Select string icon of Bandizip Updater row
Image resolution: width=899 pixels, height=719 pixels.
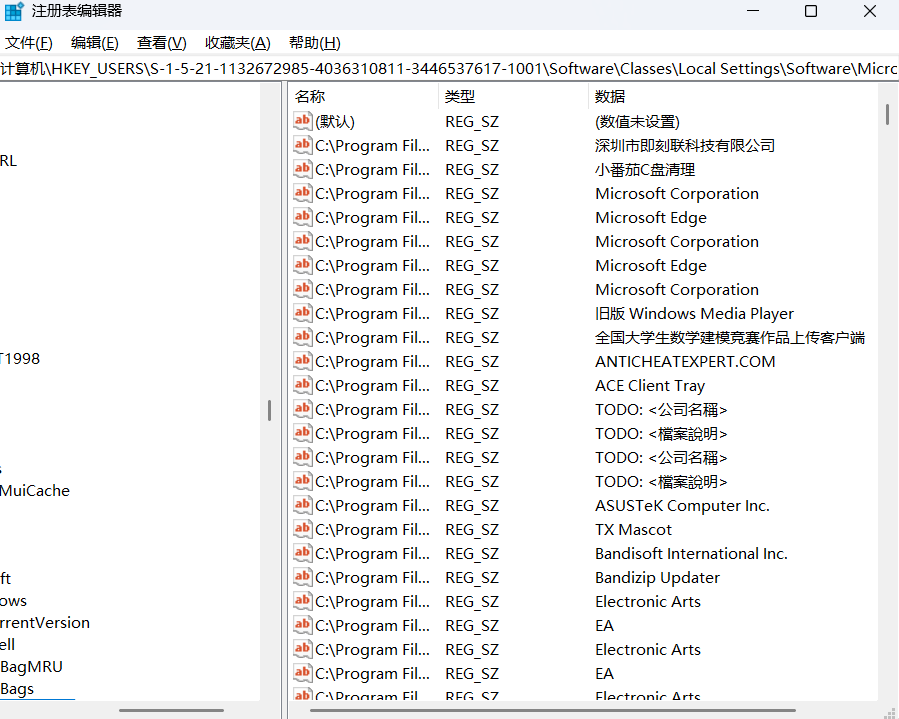[x=302, y=577]
